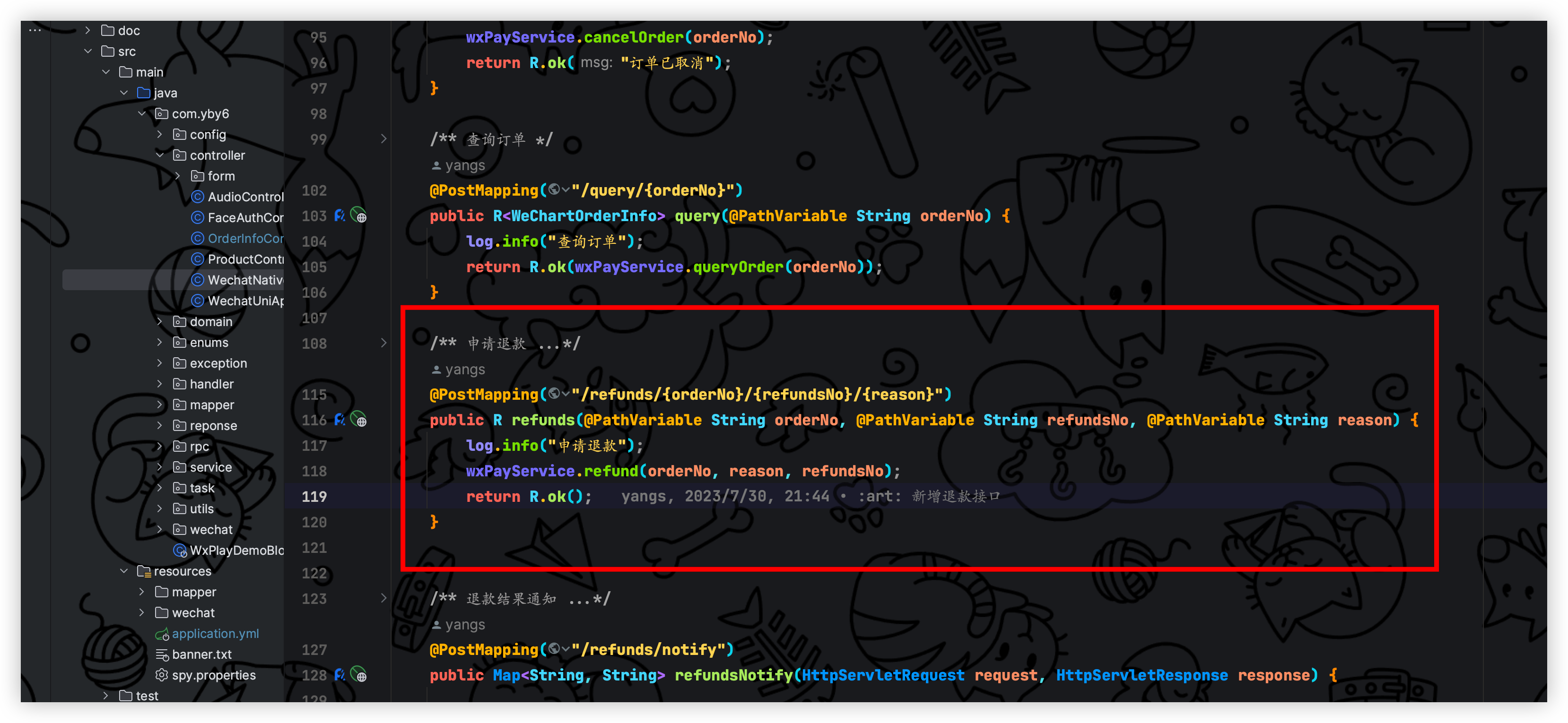Click the three-dots options button at top left

pos(35,30)
